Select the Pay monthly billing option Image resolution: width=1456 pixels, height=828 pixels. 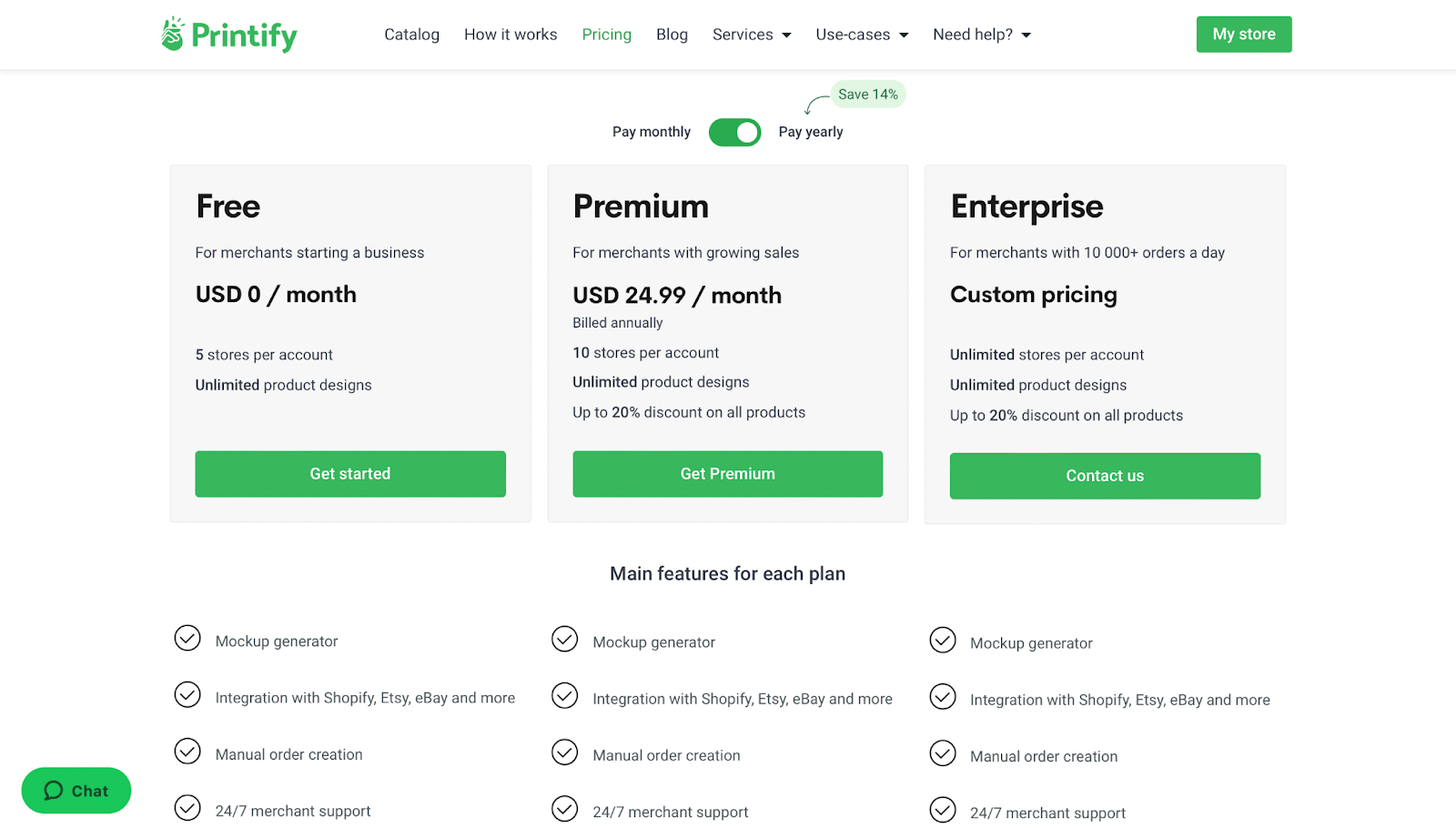coord(652,132)
